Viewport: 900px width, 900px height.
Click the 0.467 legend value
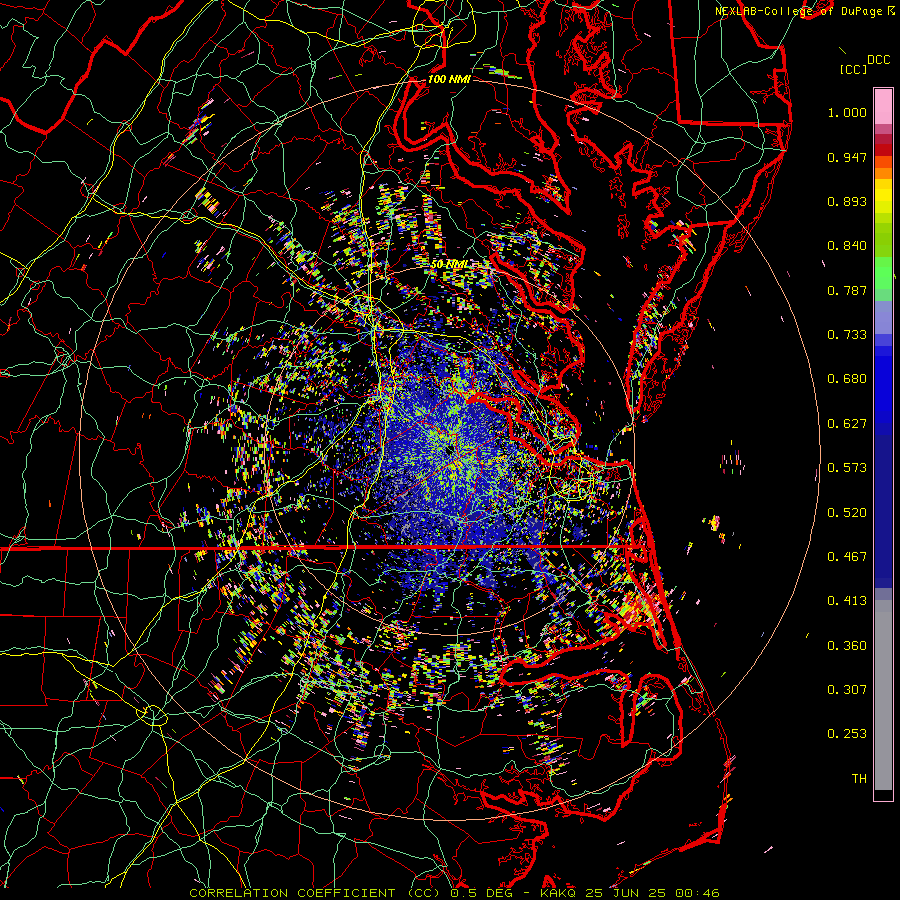(x=847, y=557)
